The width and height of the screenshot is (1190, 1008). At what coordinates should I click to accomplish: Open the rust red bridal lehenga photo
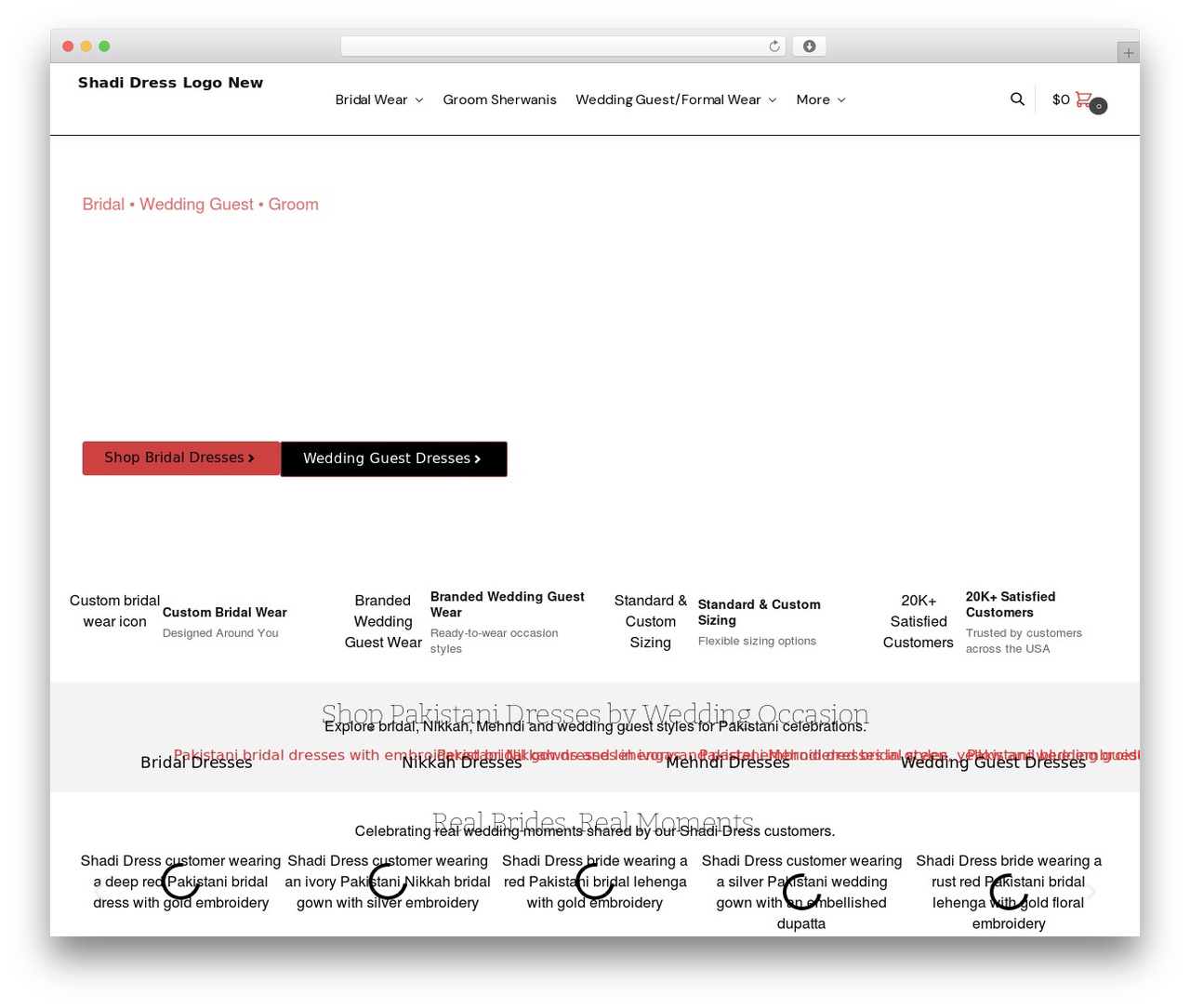[1009, 892]
